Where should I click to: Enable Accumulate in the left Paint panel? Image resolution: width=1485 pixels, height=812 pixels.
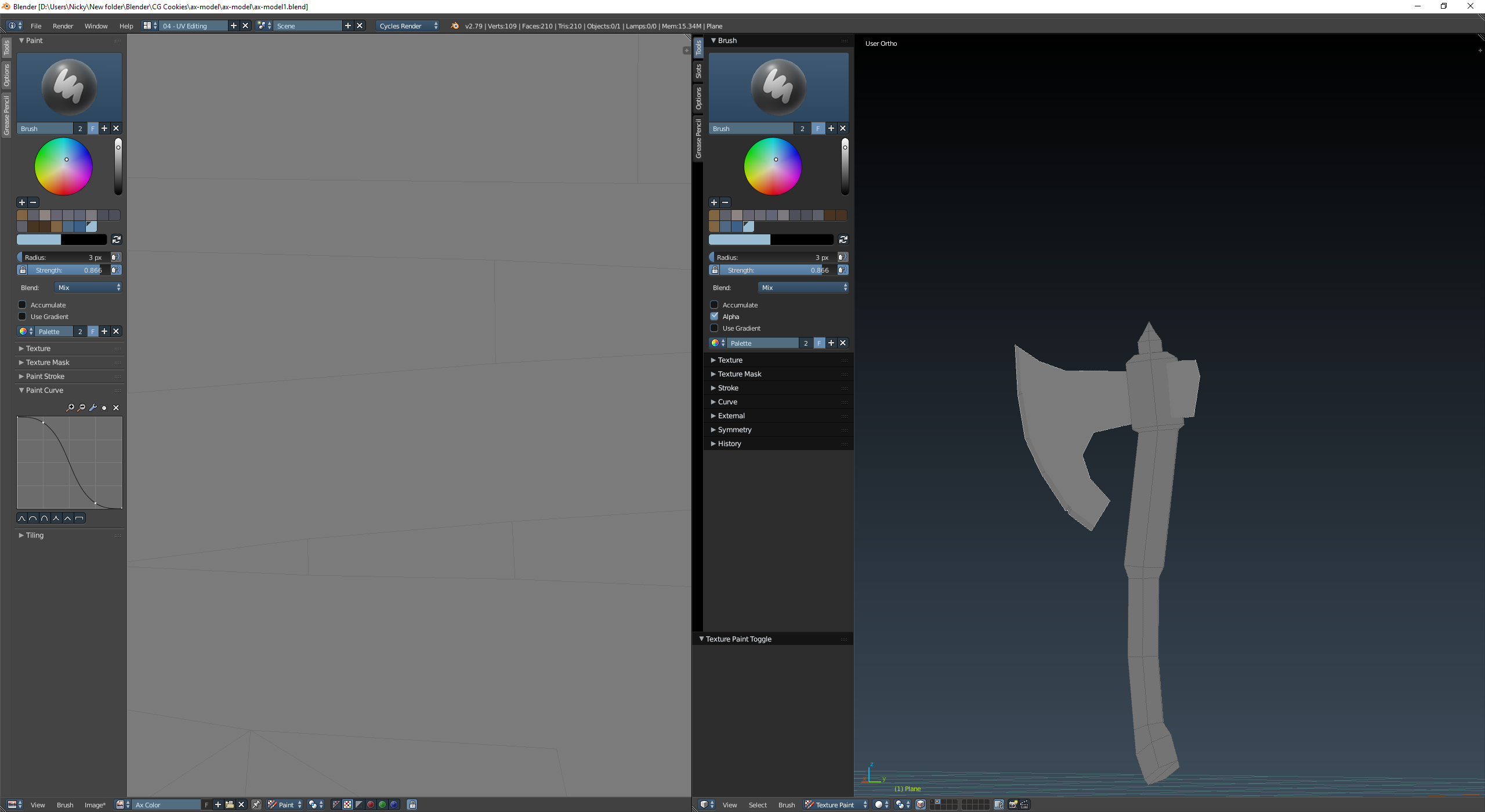(x=23, y=305)
